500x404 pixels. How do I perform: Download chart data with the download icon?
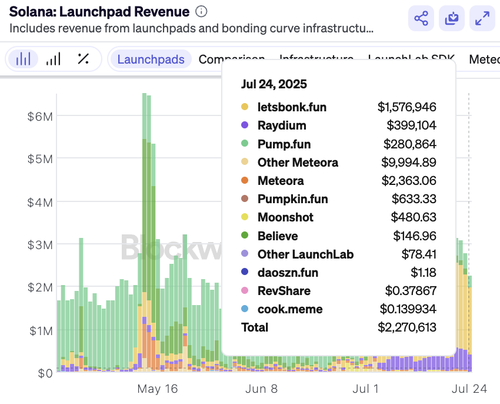click(452, 18)
